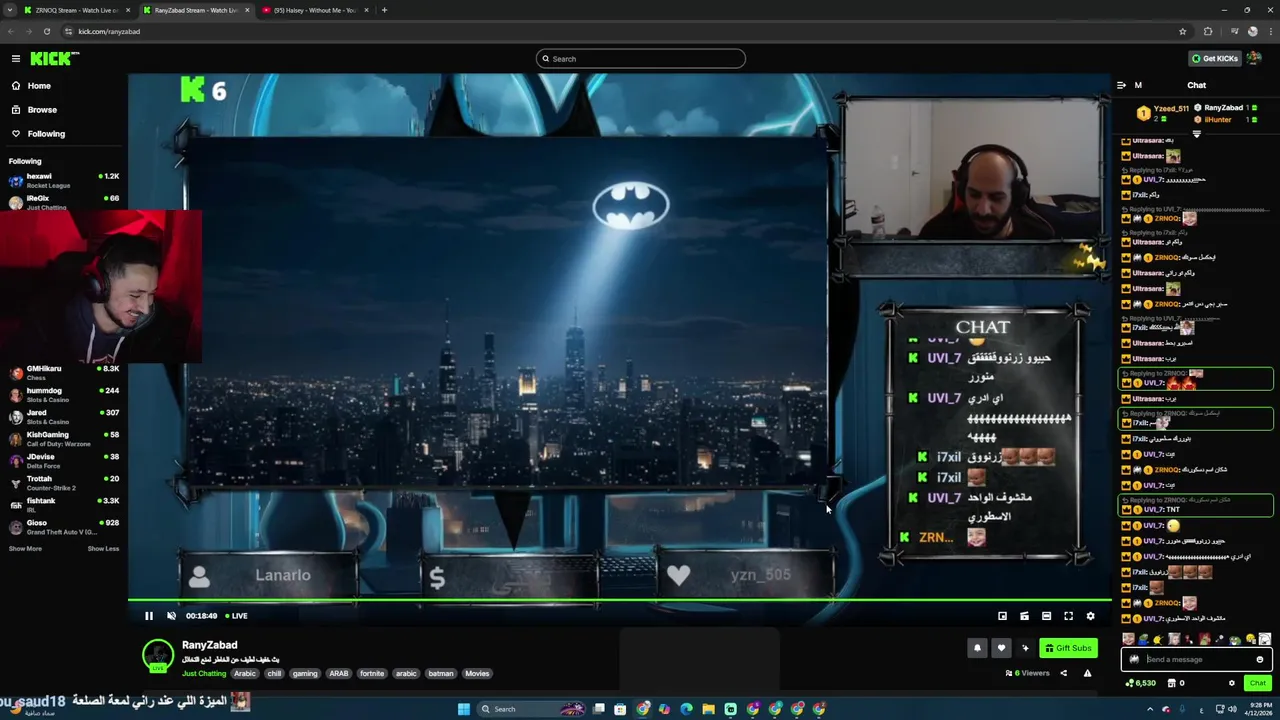
Task: Select the Arabic tag
Action: [245, 674]
